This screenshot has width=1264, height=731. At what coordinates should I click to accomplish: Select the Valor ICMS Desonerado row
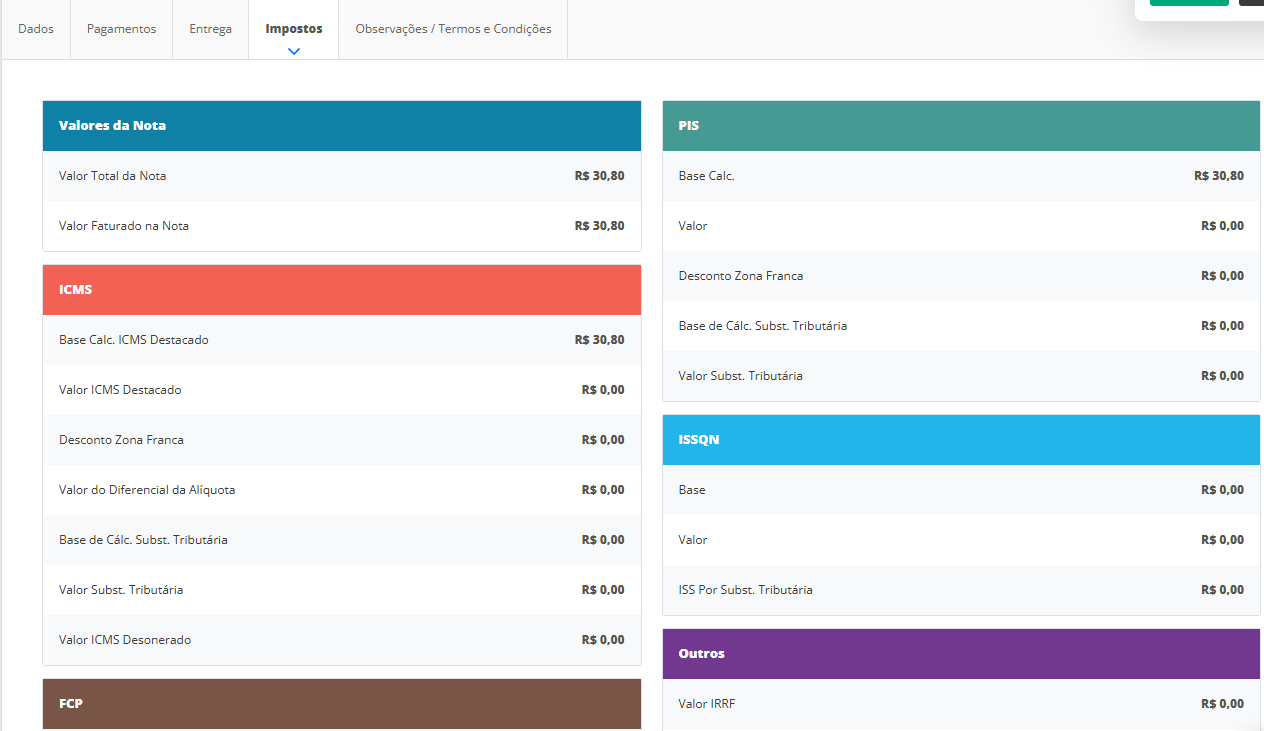[341, 640]
